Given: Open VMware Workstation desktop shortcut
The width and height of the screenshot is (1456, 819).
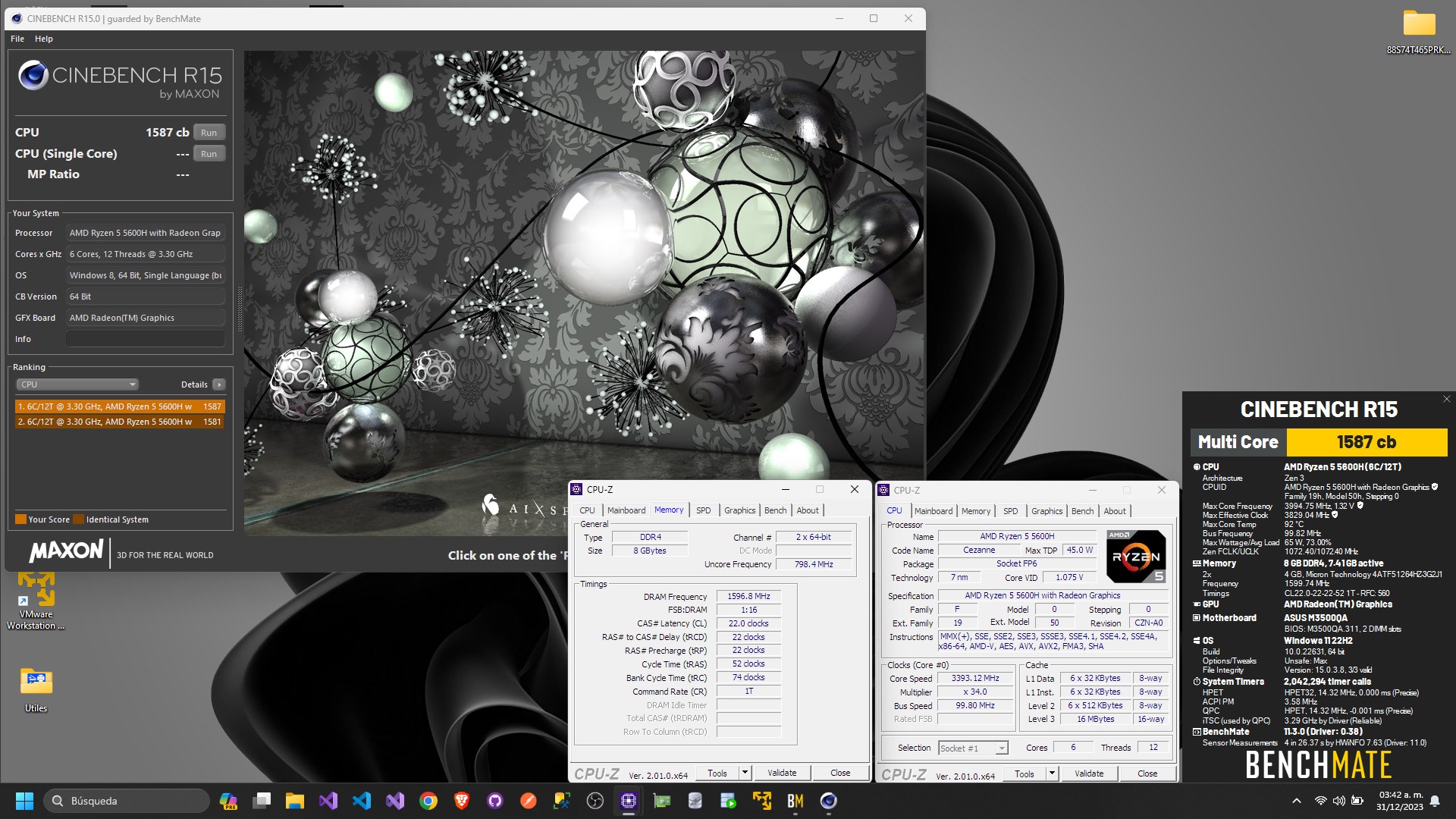Looking at the screenshot, I should pyautogui.click(x=36, y=601).
